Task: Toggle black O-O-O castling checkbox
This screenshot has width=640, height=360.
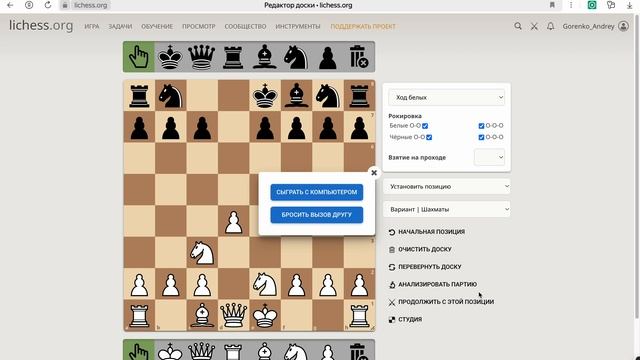Action: (481, 137)
